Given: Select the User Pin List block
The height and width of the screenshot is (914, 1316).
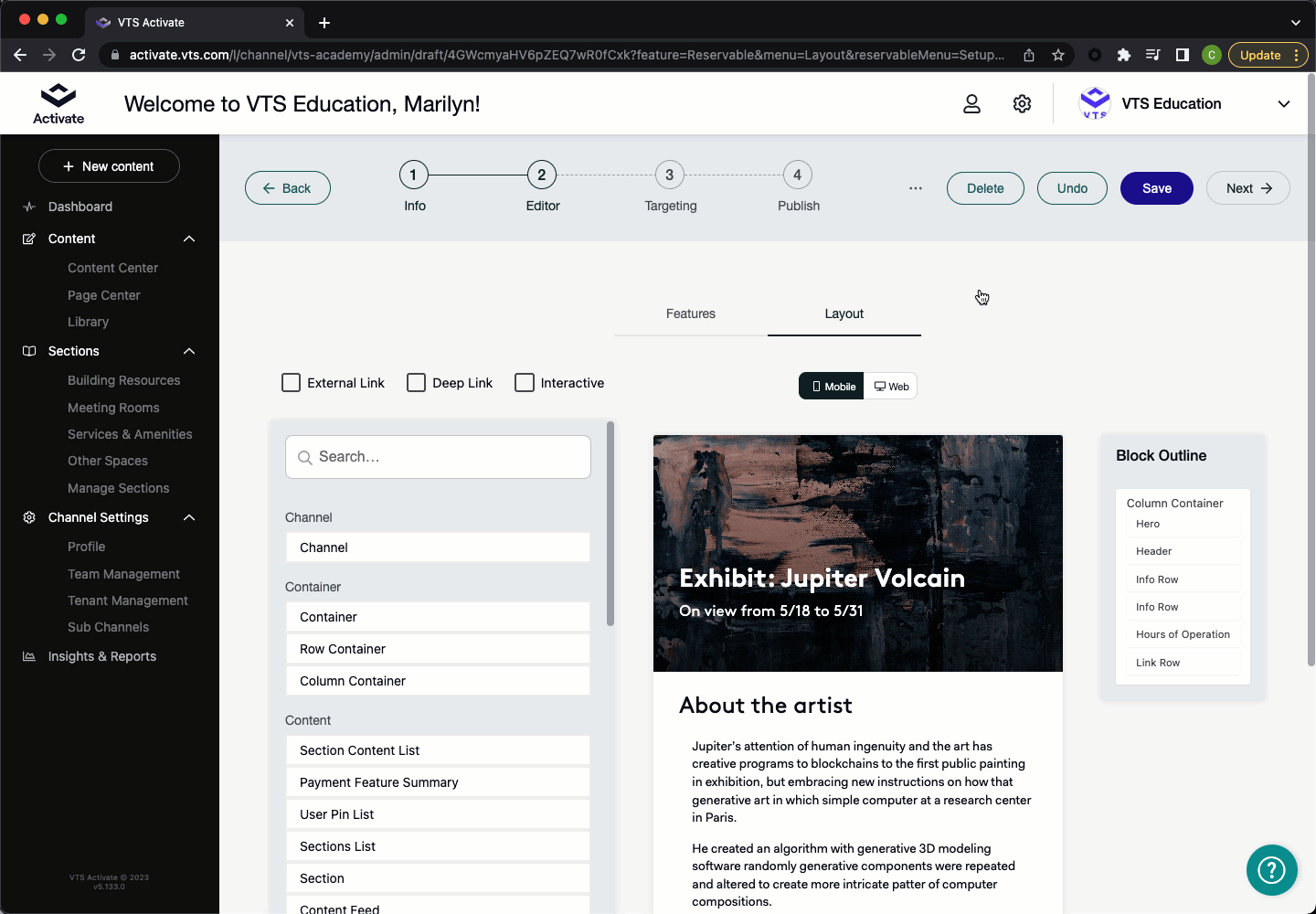Looking at the screenshot, I should [438, 814].
